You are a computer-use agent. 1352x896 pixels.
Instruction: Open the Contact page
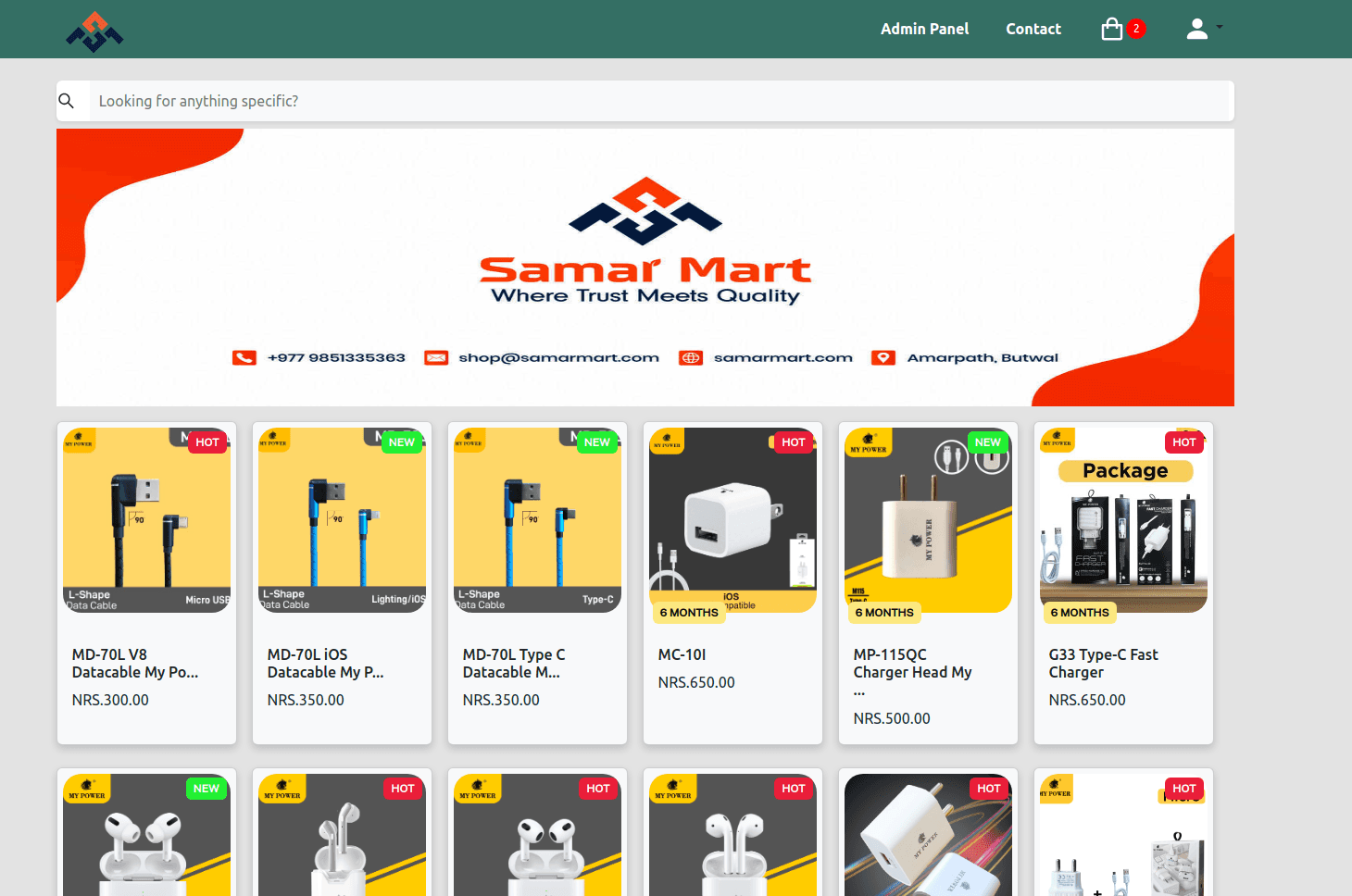1033,29
